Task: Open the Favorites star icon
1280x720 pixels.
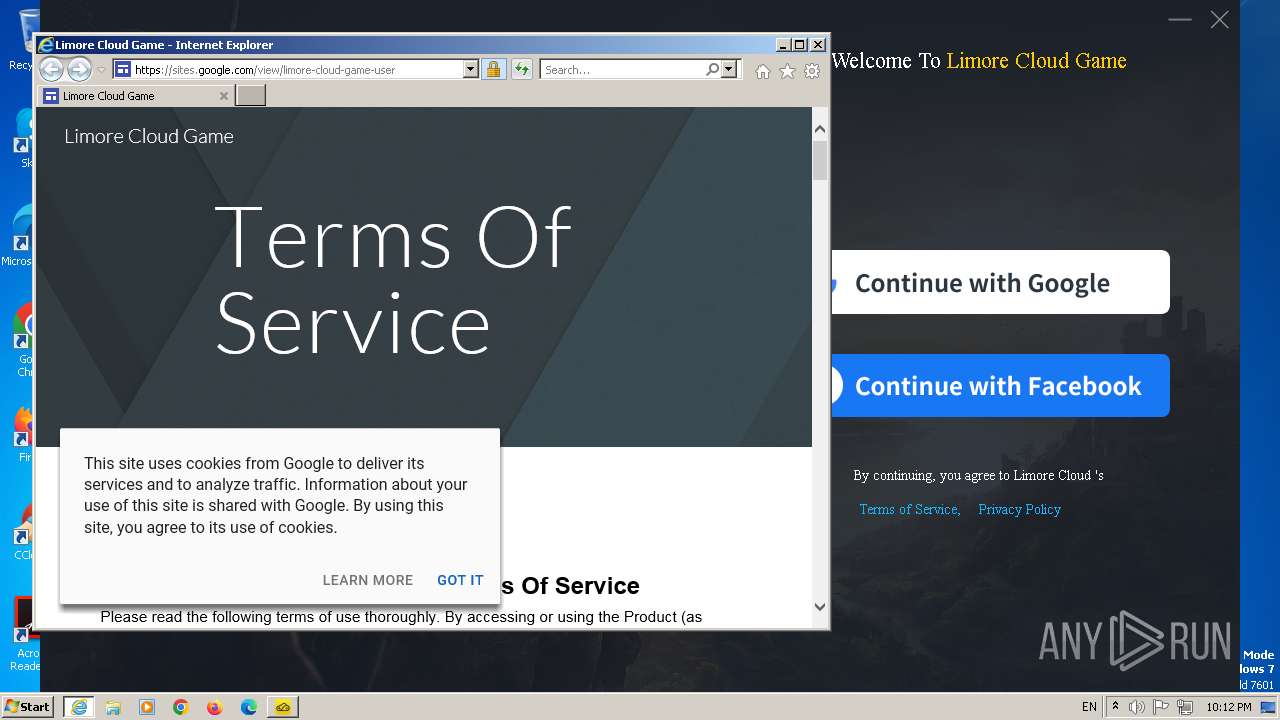Action: tap(787, 71)
